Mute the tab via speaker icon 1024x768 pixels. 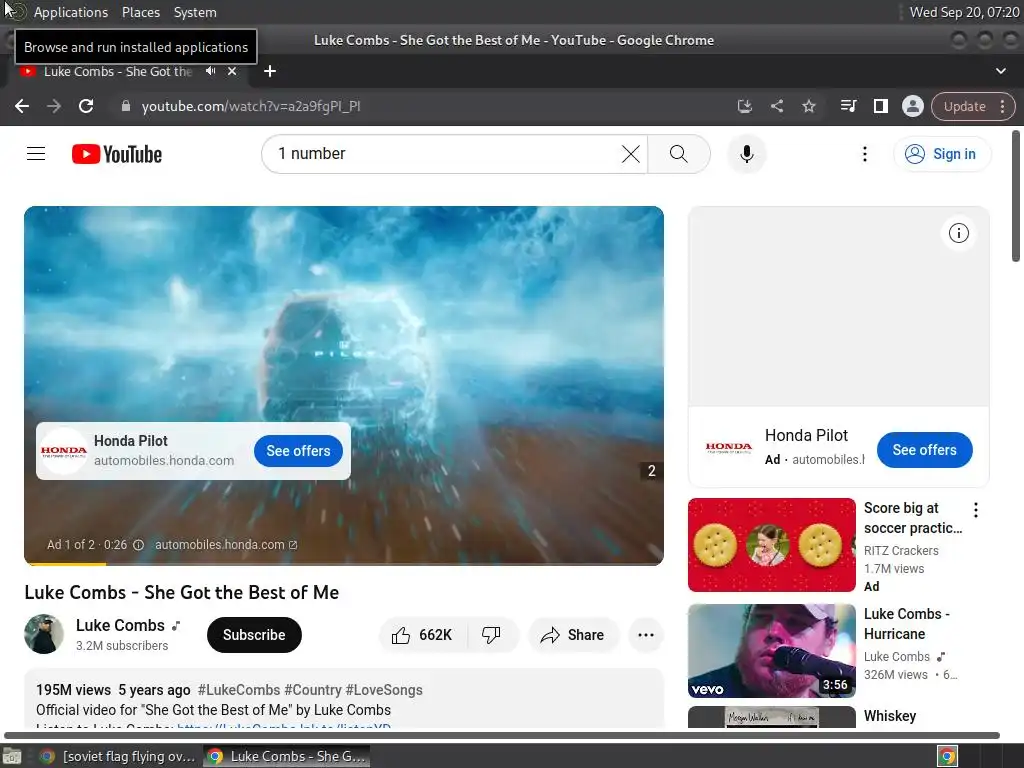210,71
